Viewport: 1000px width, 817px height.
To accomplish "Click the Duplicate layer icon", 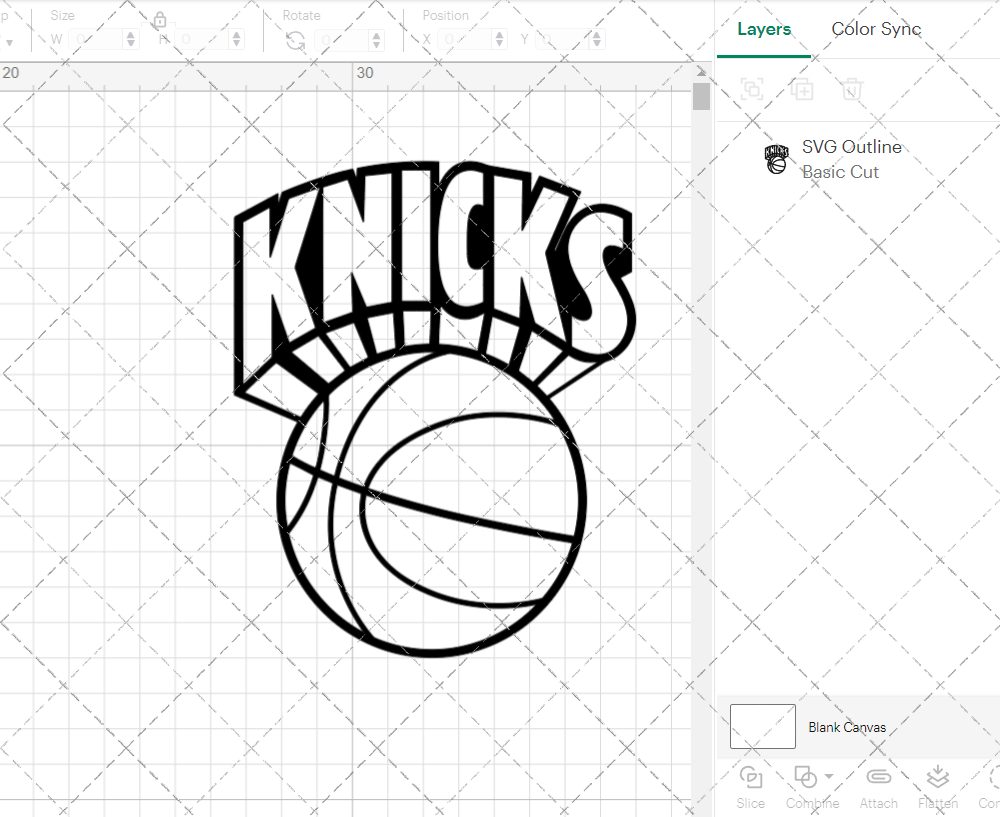I will [802, 89].
